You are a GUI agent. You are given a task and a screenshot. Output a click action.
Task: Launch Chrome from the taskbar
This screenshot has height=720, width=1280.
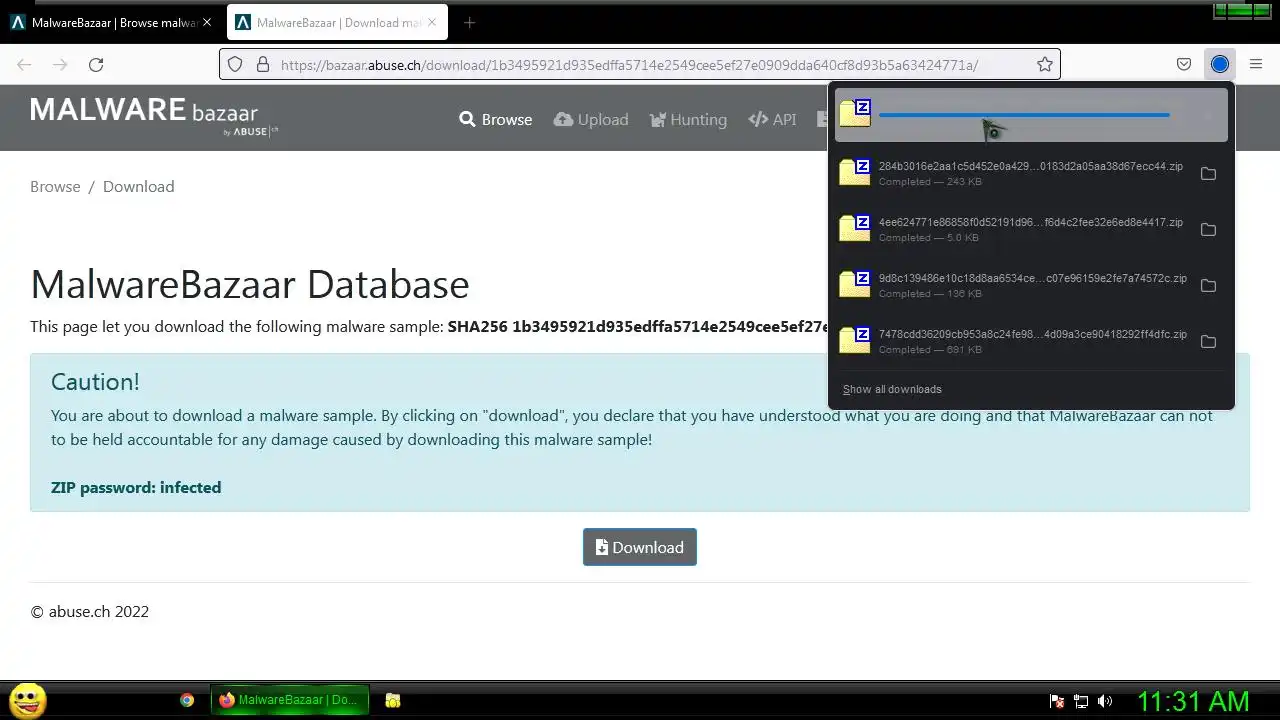pos(187,700)
